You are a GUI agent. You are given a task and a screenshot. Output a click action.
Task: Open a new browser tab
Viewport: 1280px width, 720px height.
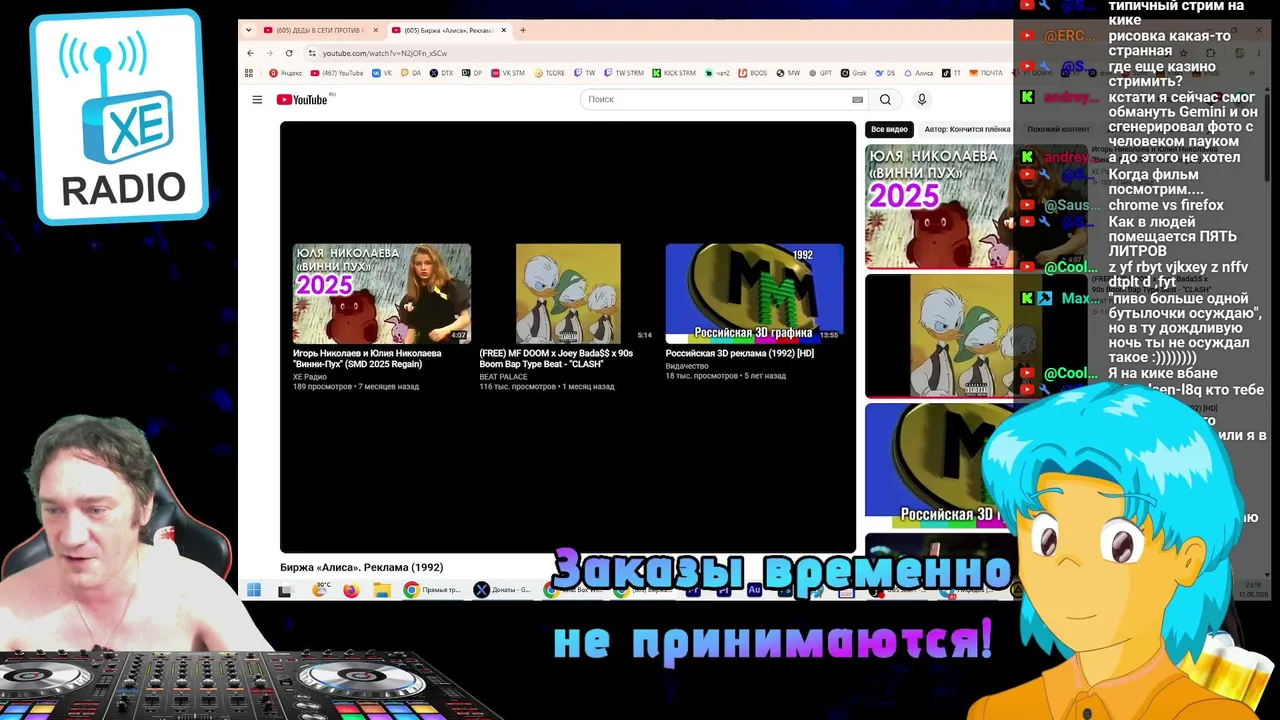(x=522, y=30)
